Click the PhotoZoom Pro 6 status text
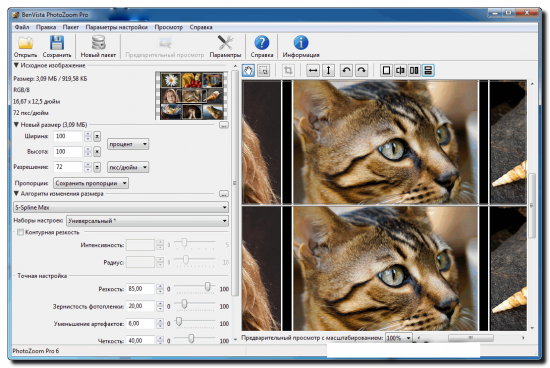This screenshot has width=550, height=368. pyautogui.click(x=36, y=351)
